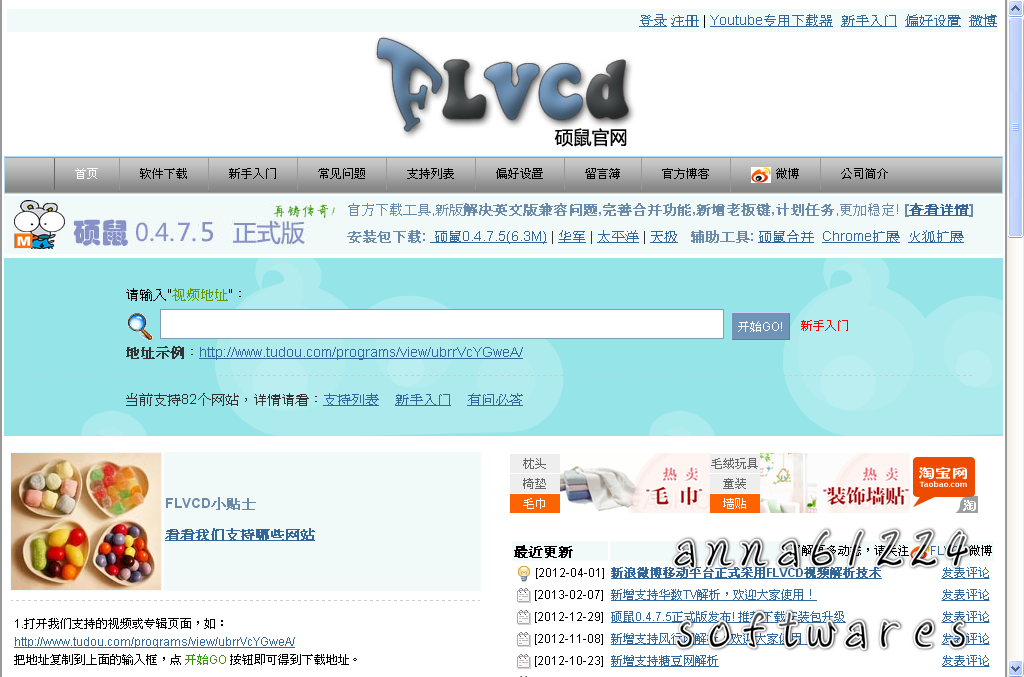Screen dimensions: 1024x677
Task: Click the Weibo eye logo in nav bar
Action: tap(760, 174)
